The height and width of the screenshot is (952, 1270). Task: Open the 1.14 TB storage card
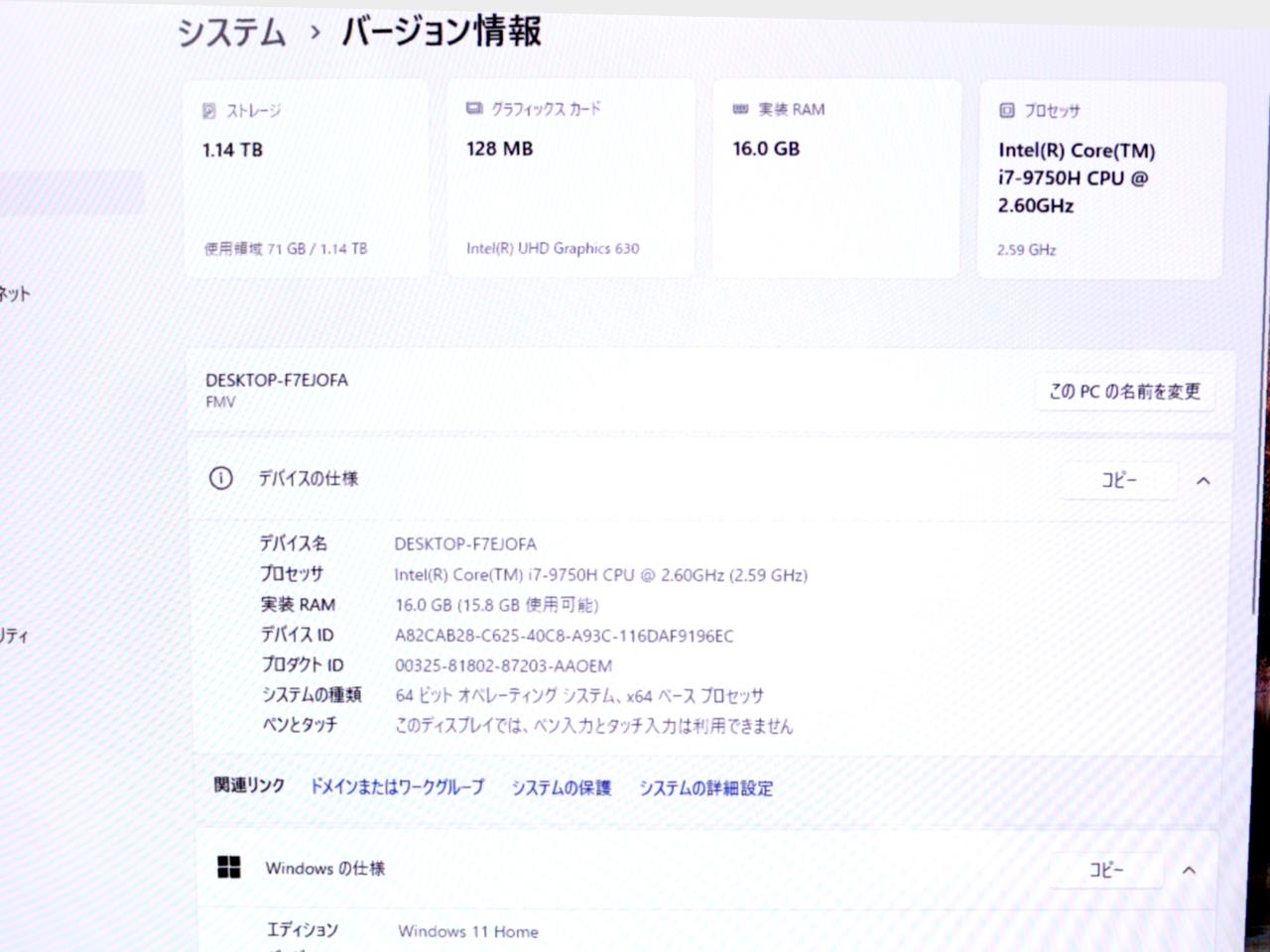(306, 180)
